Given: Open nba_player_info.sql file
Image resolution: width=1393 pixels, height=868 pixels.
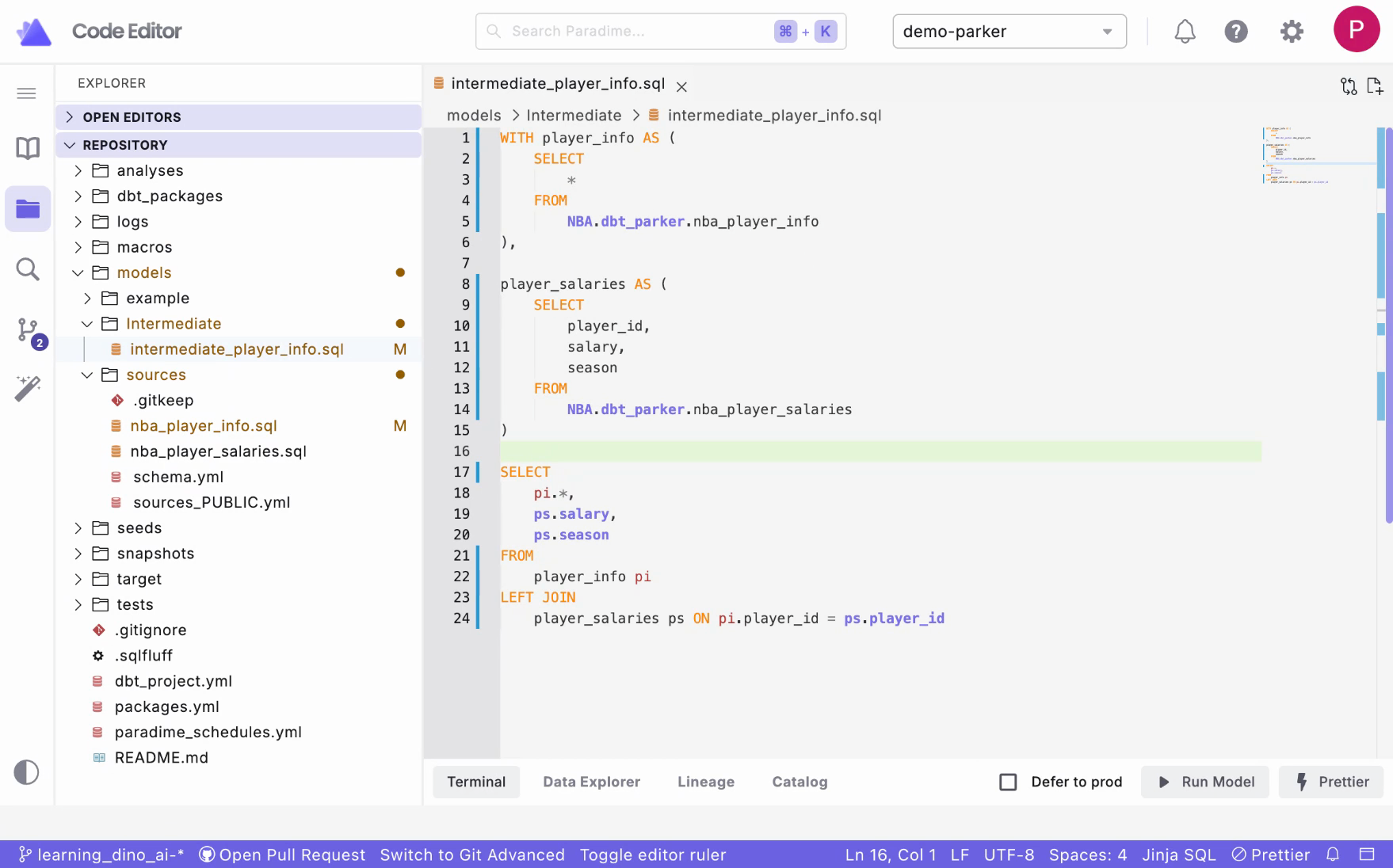Looking at the screenshot, I should [x=239, y=425].
